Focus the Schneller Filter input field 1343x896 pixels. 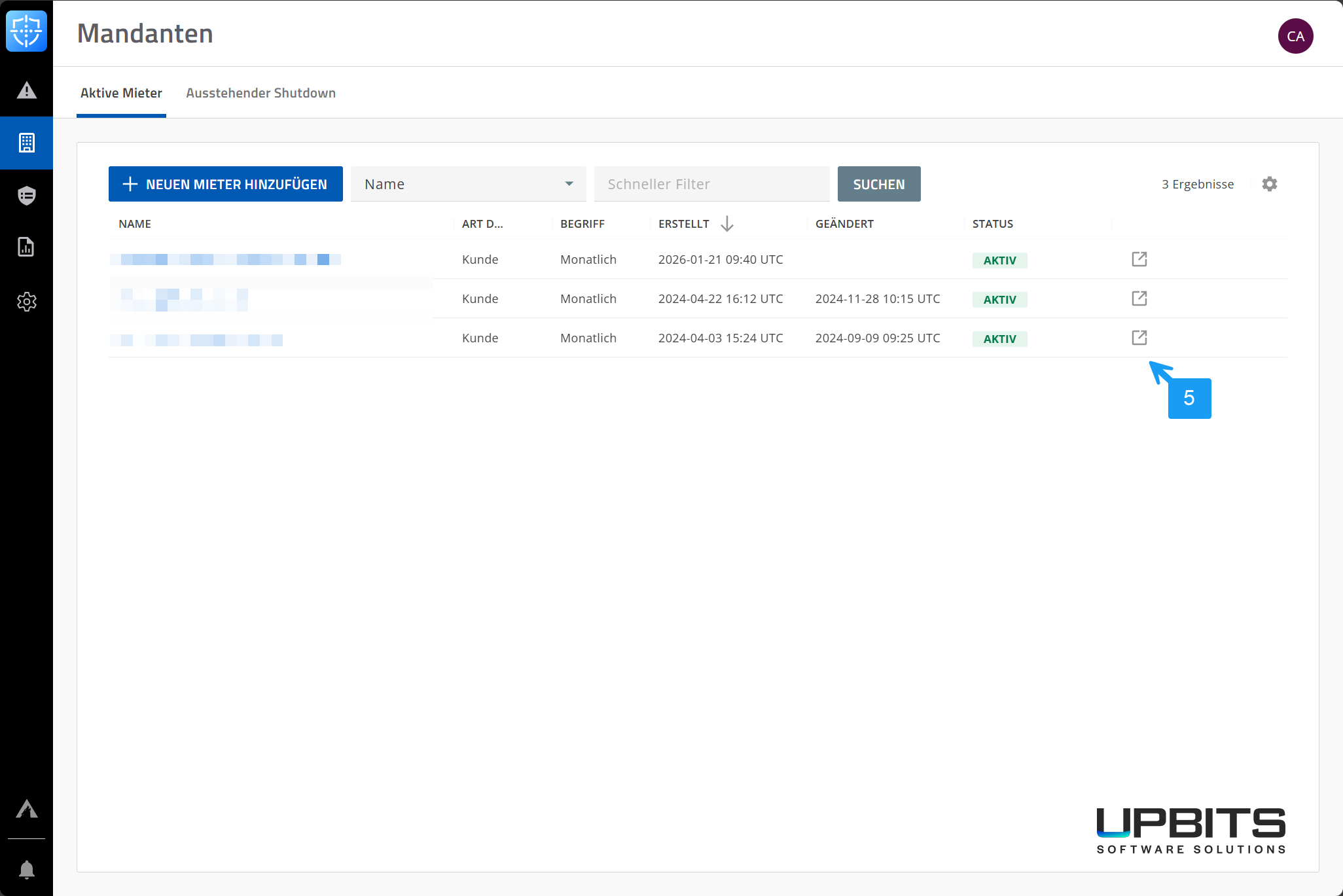711,184
